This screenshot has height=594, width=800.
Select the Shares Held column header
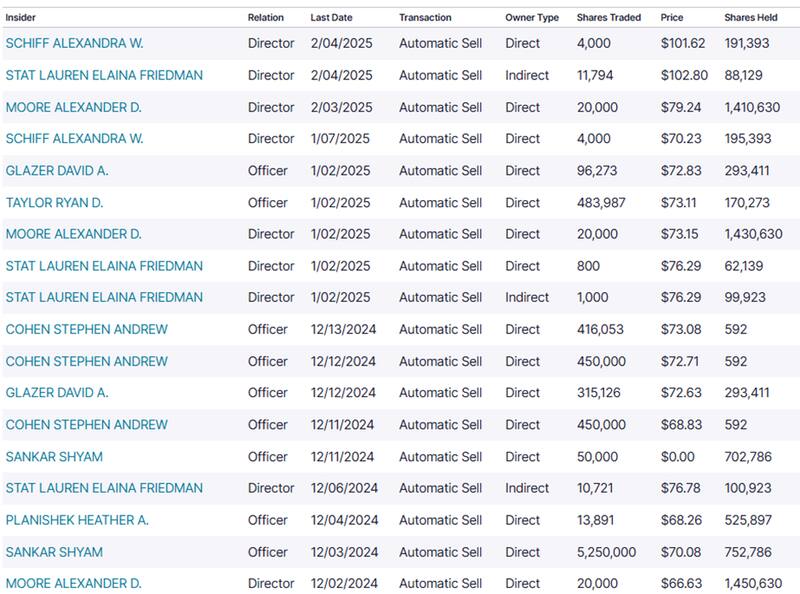[752, 17]
